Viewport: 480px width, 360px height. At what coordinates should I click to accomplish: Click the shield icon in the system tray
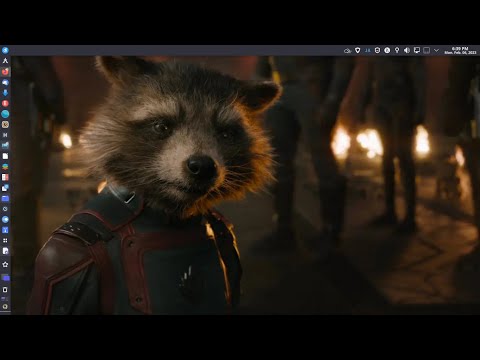(x=357, y=50)
